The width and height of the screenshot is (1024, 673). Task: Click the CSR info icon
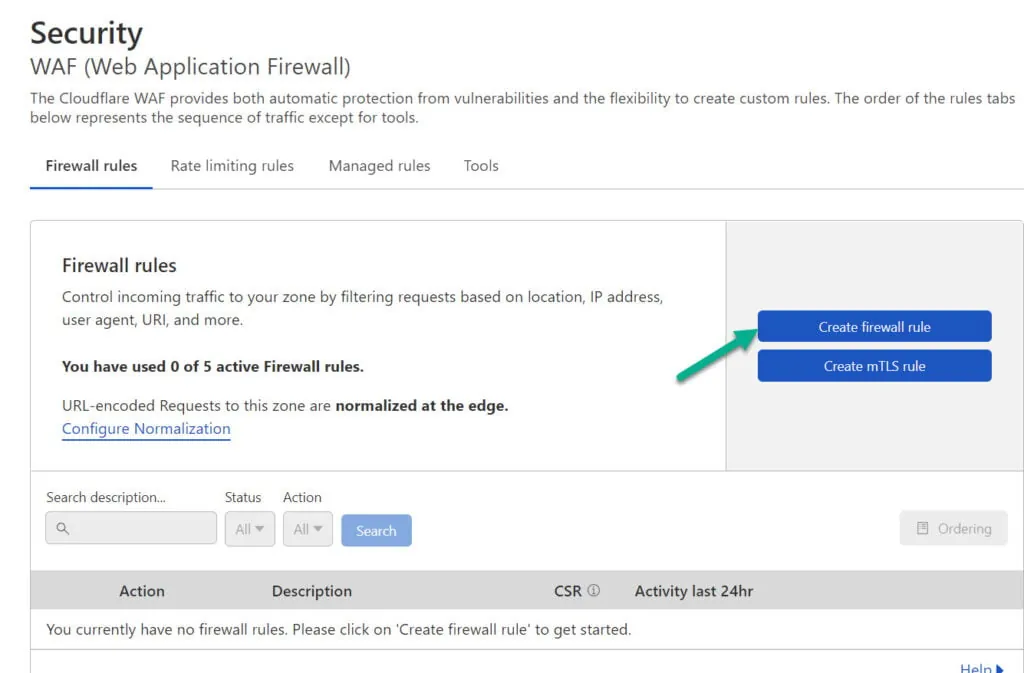coord(593,590)
